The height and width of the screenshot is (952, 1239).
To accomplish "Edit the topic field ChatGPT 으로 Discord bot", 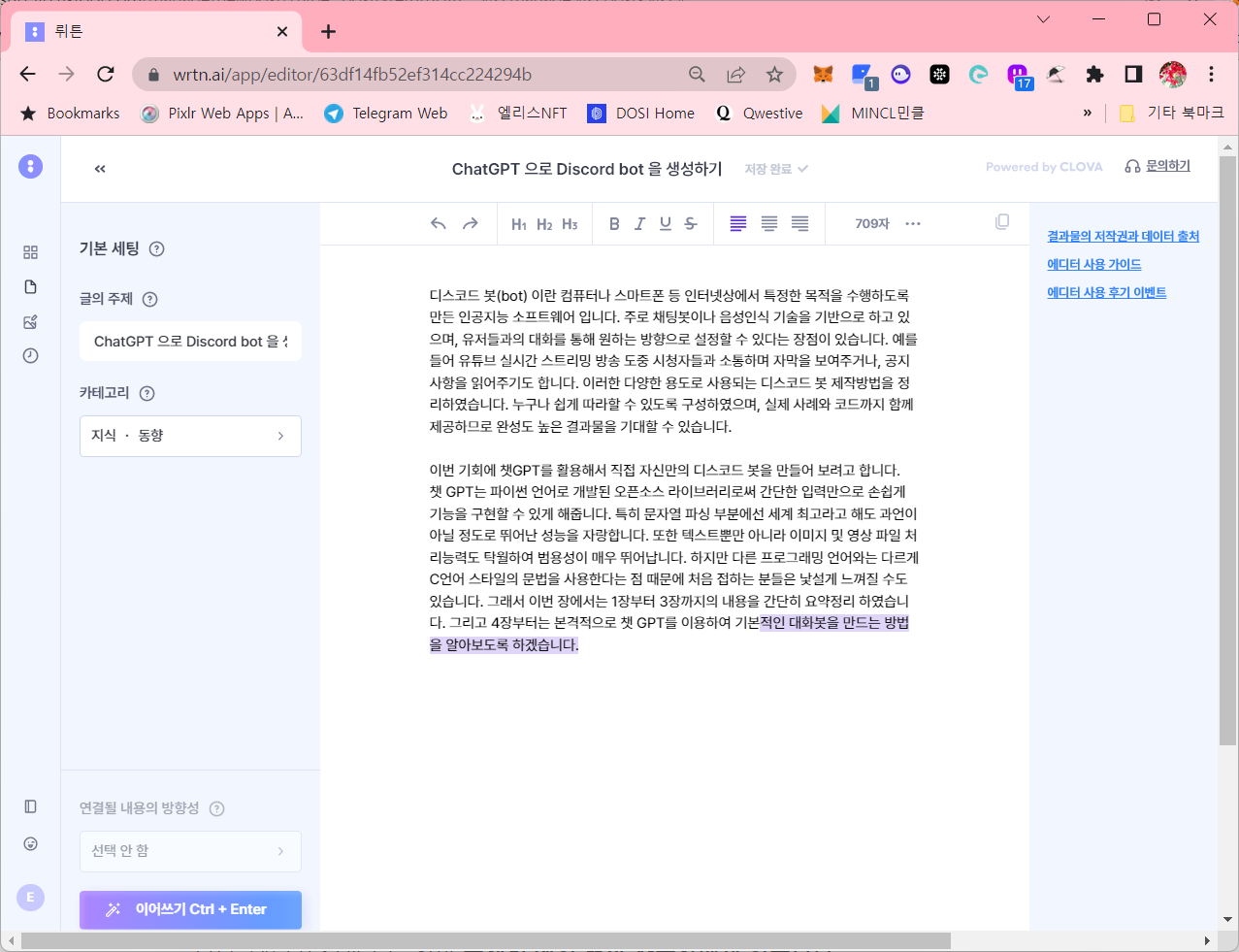I will [x=190, y=342].
